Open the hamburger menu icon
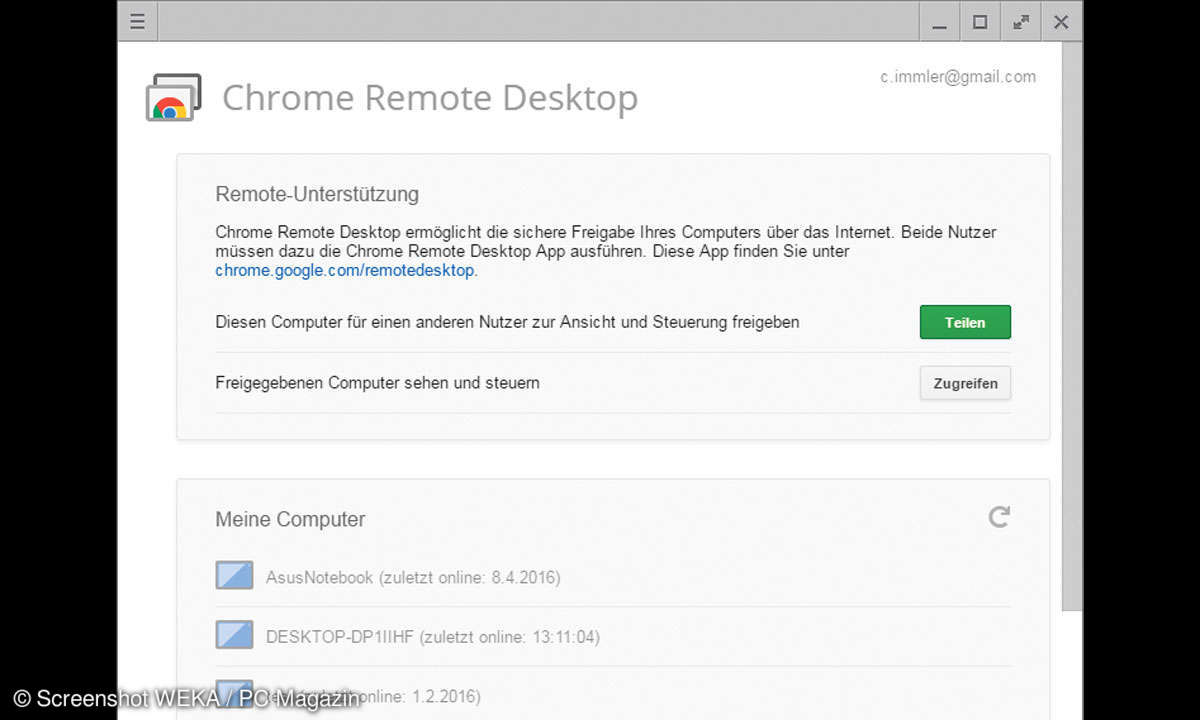 click(x=138, y=22)
